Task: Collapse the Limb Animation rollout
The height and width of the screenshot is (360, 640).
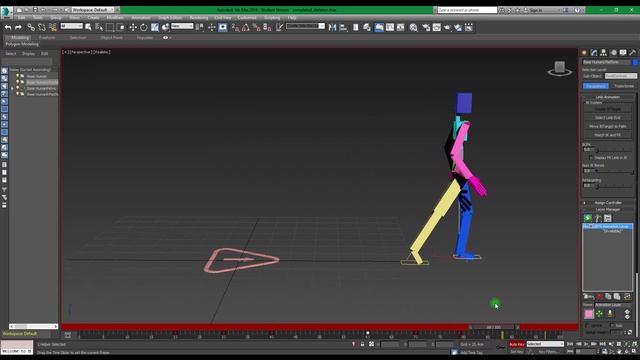Action: coord(608,97)
